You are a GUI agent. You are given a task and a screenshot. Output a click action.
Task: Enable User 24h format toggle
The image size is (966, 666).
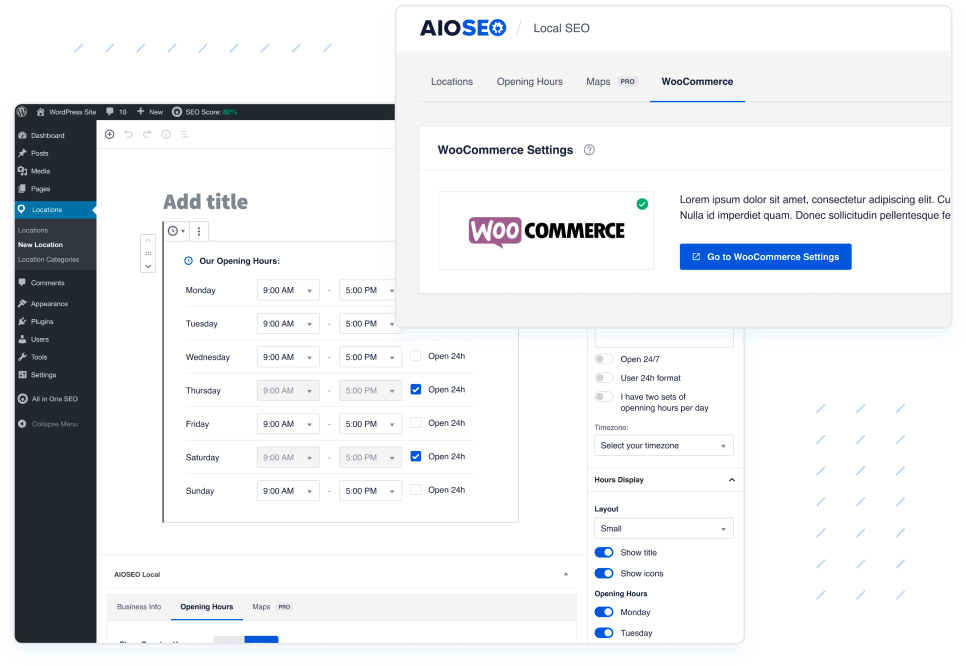[604, 378]
